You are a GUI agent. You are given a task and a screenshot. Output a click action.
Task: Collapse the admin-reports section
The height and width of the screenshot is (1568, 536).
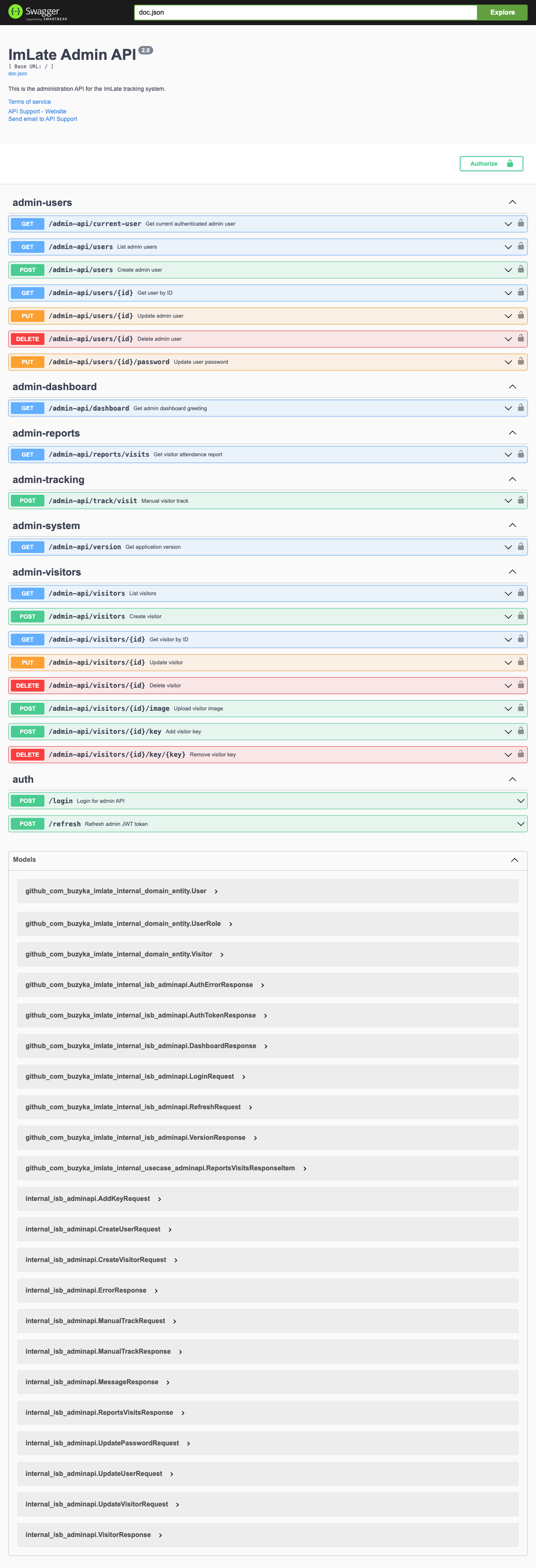pos(512,433)
